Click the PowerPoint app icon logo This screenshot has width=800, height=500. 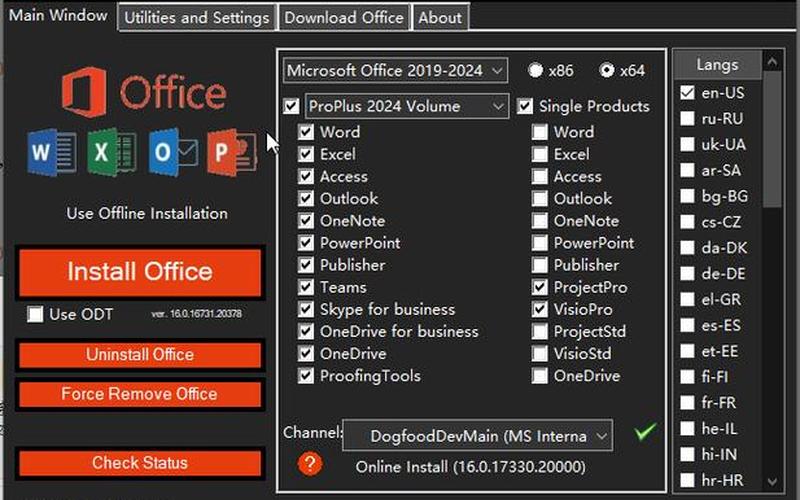[x=232, y=152]
